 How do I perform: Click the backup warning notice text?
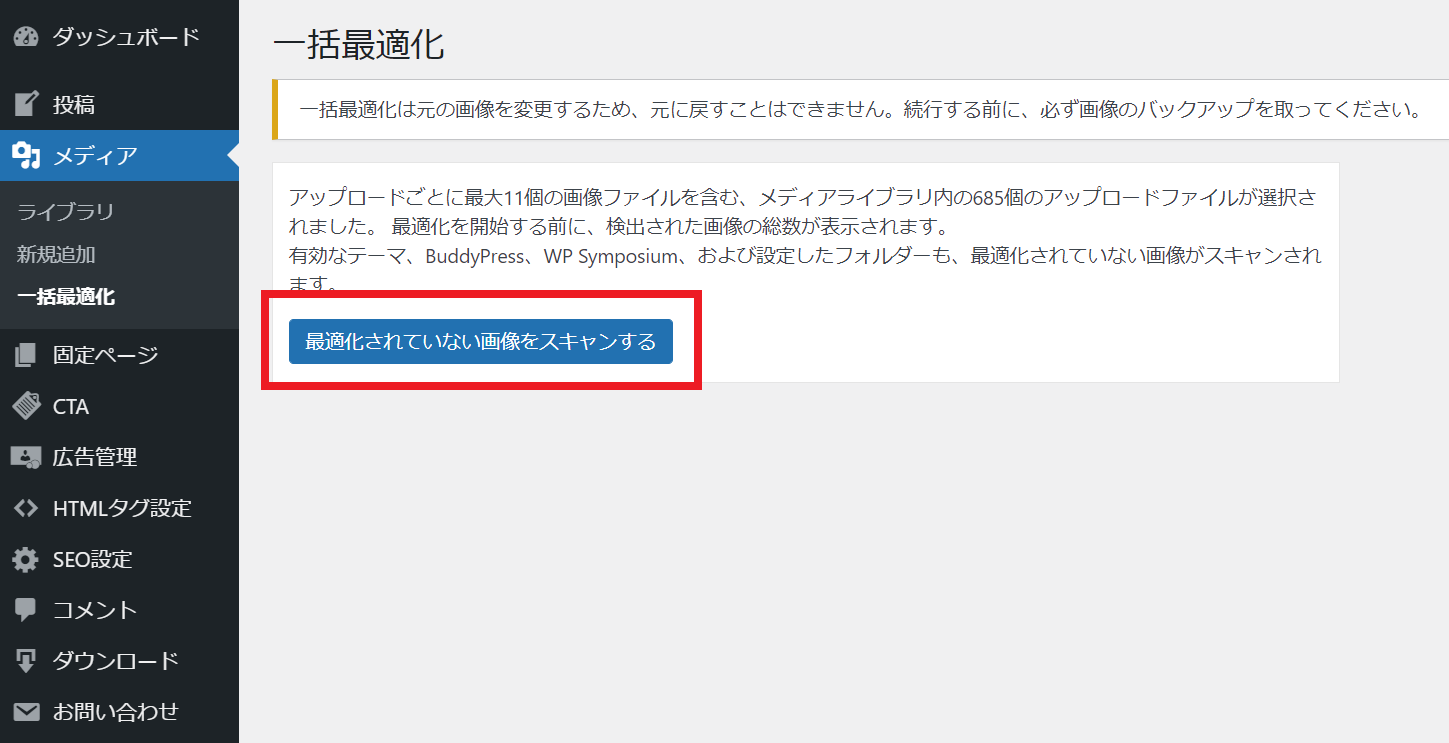tap(860, 110)
